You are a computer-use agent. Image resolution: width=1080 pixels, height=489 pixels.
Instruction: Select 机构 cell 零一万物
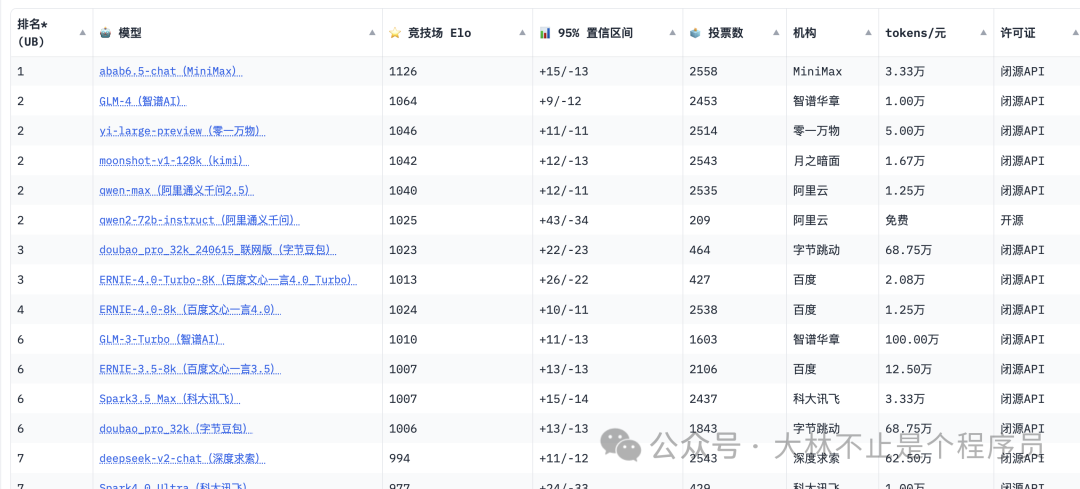click(816, 131)
